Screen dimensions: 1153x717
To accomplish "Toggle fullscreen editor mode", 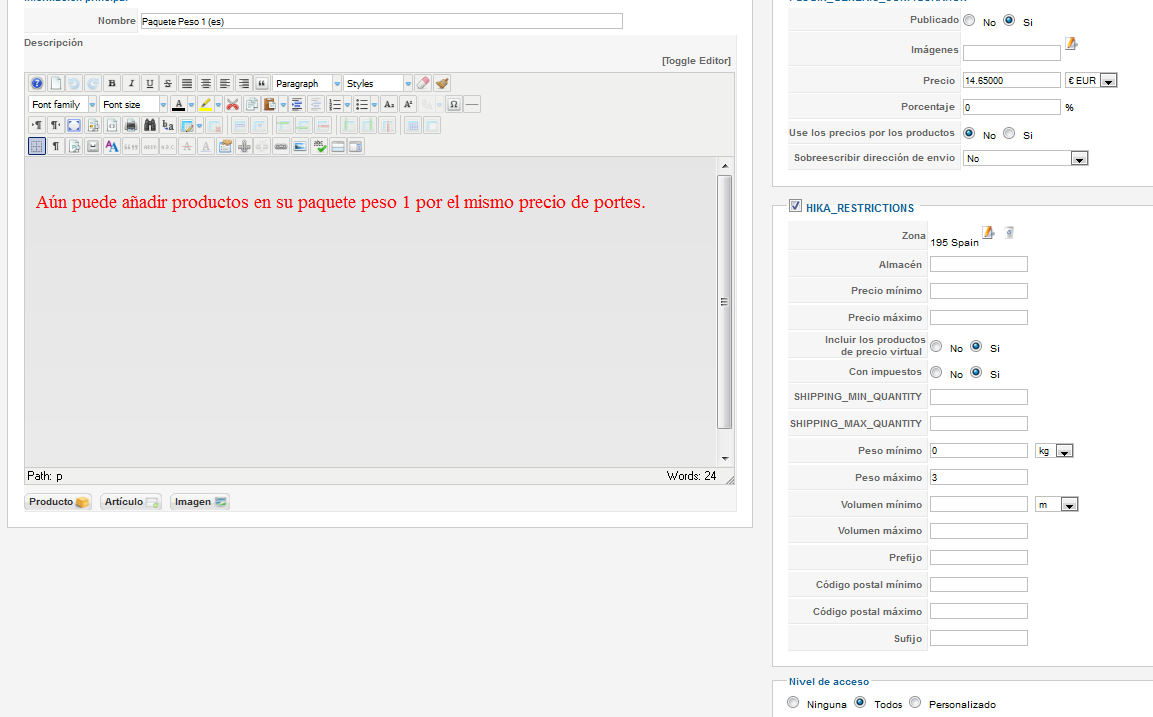I will pos(74,125).
